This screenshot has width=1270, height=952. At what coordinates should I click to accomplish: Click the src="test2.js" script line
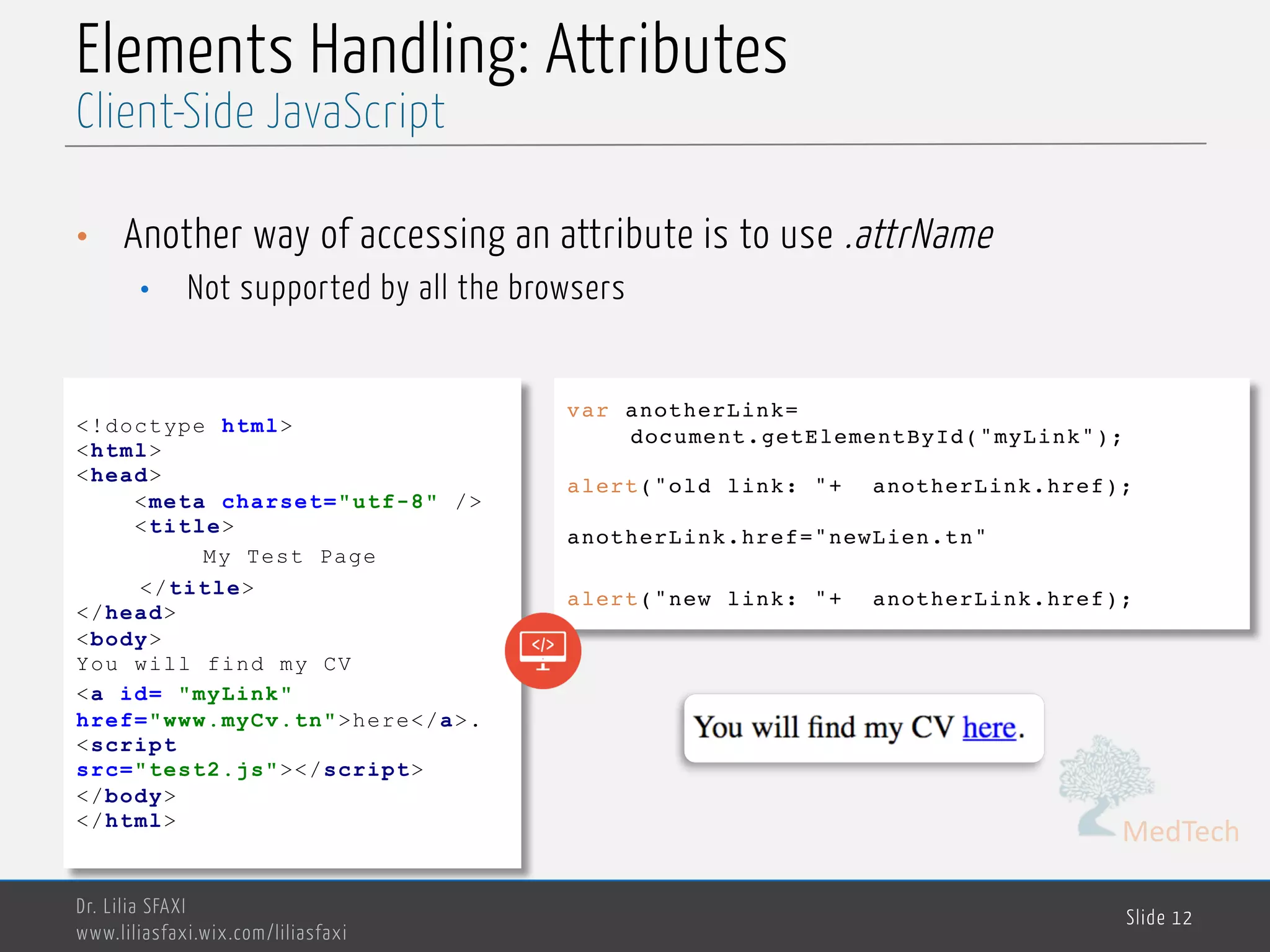tap(249, 770)
